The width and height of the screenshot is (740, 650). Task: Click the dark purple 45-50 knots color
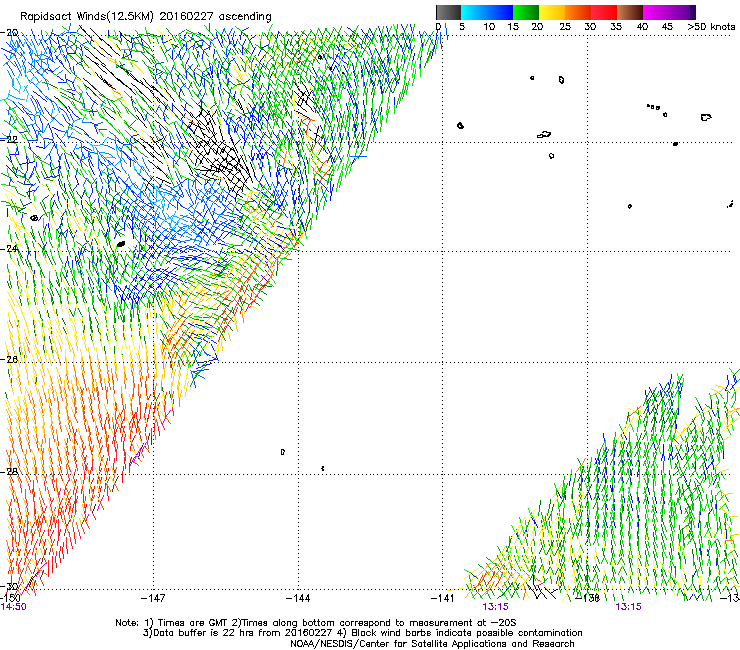coord(682,12)
